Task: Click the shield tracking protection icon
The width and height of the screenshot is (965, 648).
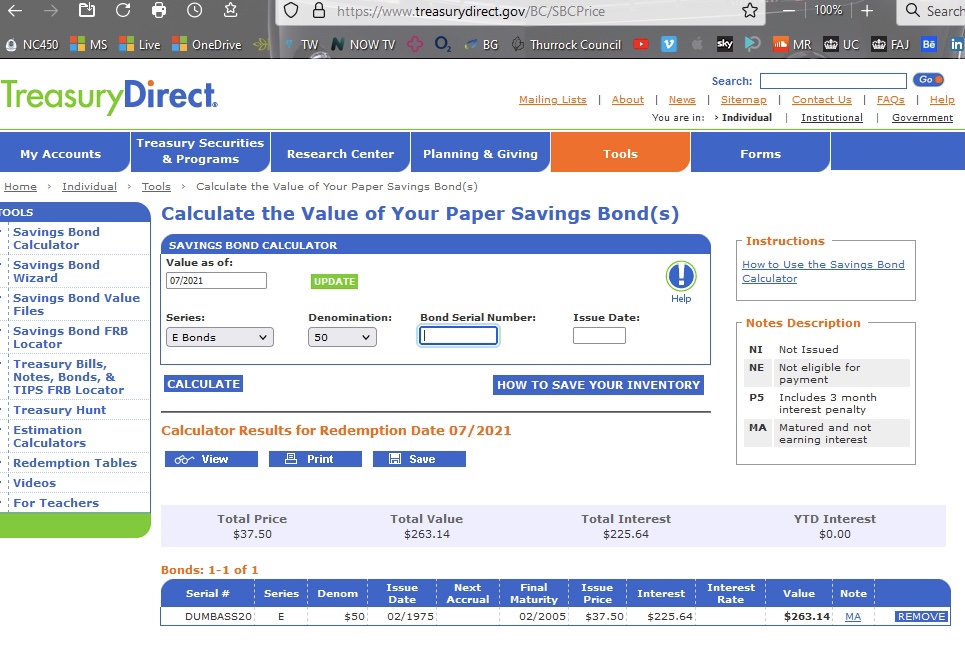Action: point(291,10)
